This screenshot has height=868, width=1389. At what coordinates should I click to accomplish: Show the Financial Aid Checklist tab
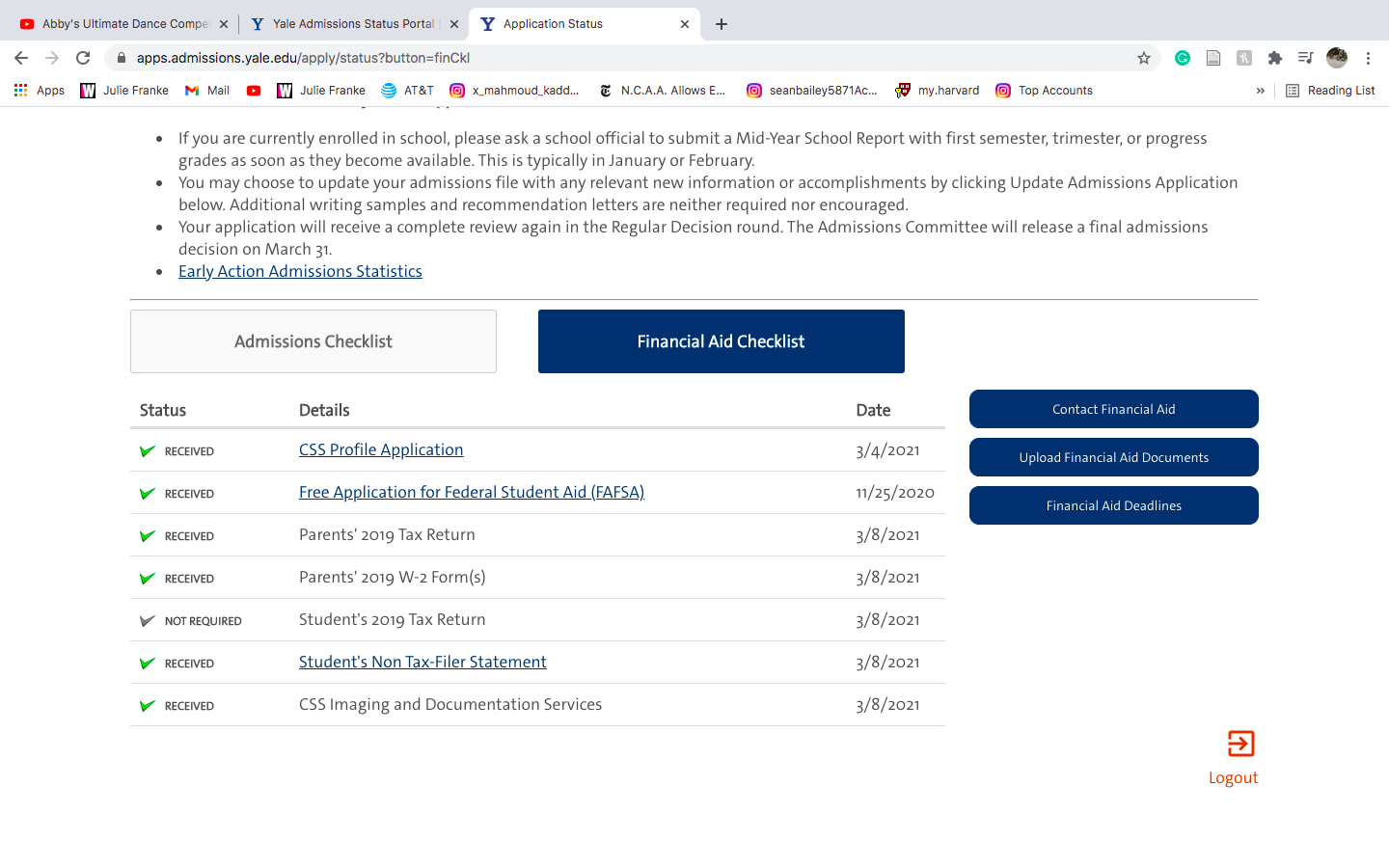(722, 341)
